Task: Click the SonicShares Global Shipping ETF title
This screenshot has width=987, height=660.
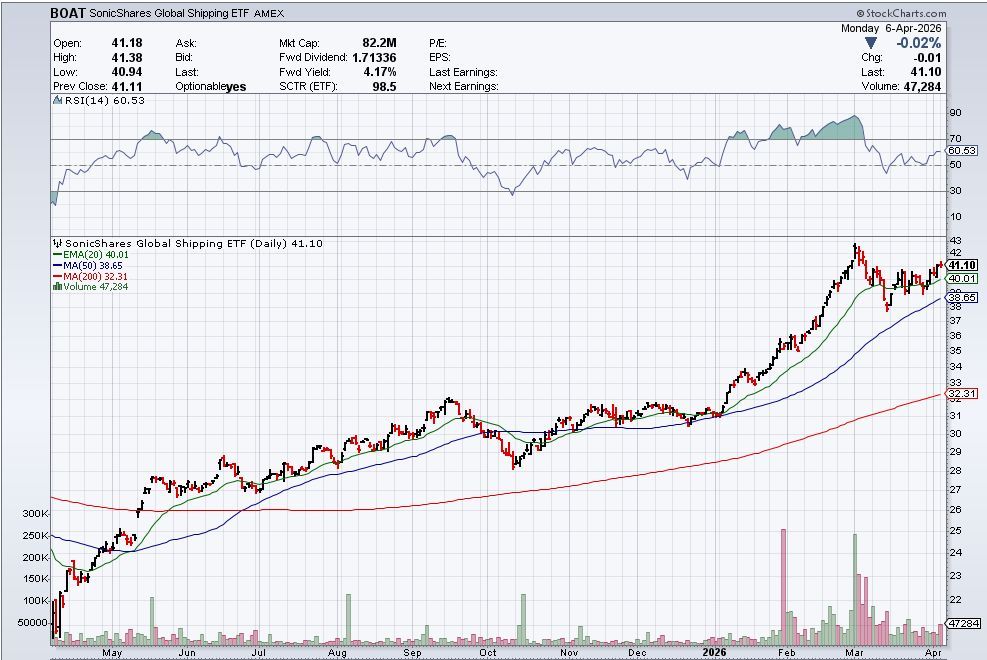Action: coord(170,13)
